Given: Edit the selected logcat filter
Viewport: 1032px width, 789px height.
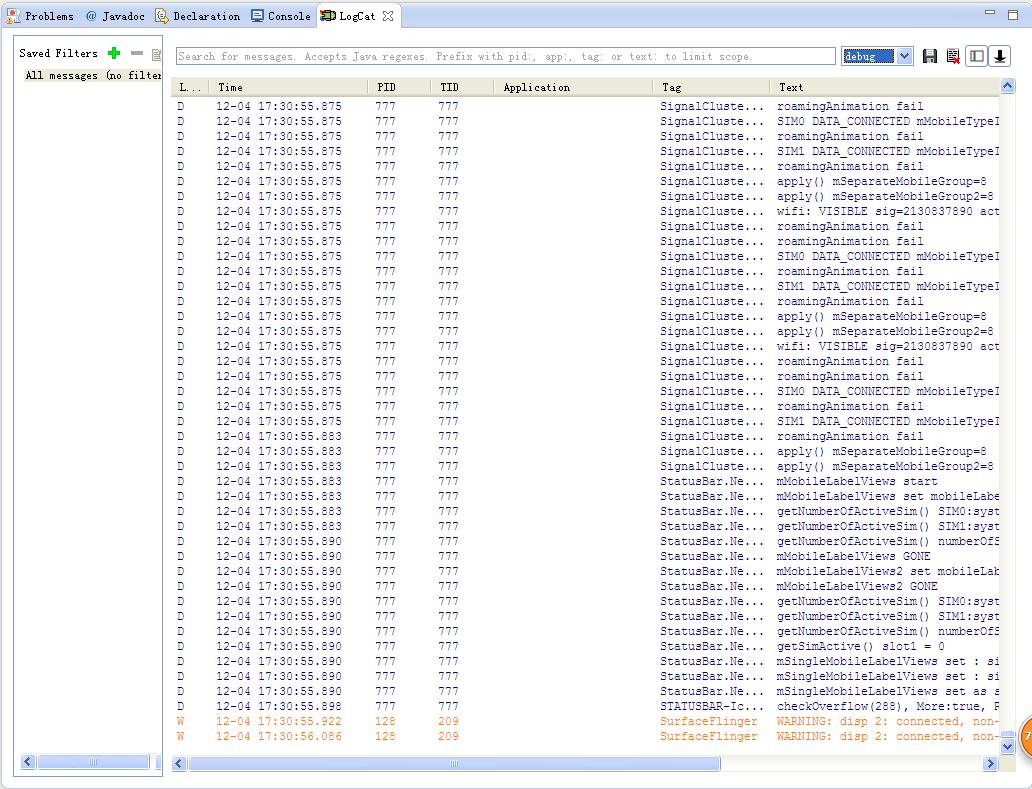Looking at the screenshot, I should point(156,54).
